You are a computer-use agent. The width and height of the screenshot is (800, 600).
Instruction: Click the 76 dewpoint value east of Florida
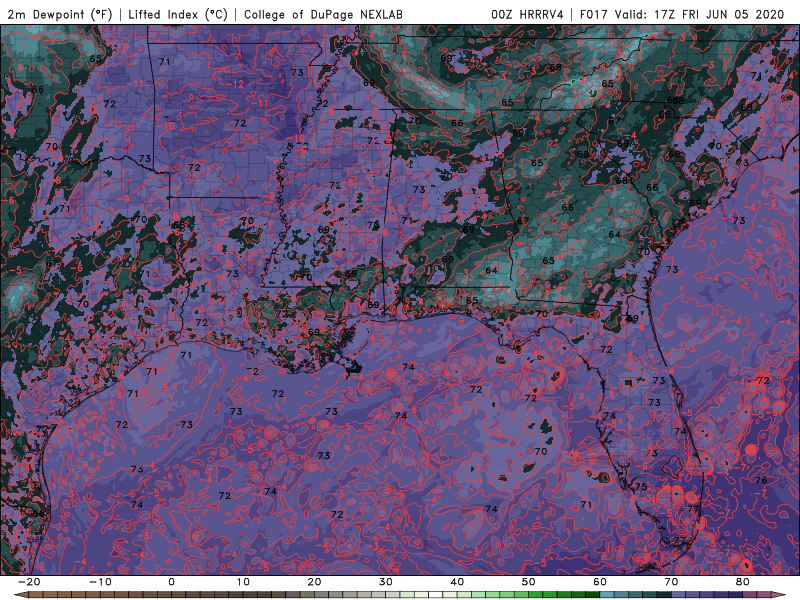point(761,480)
